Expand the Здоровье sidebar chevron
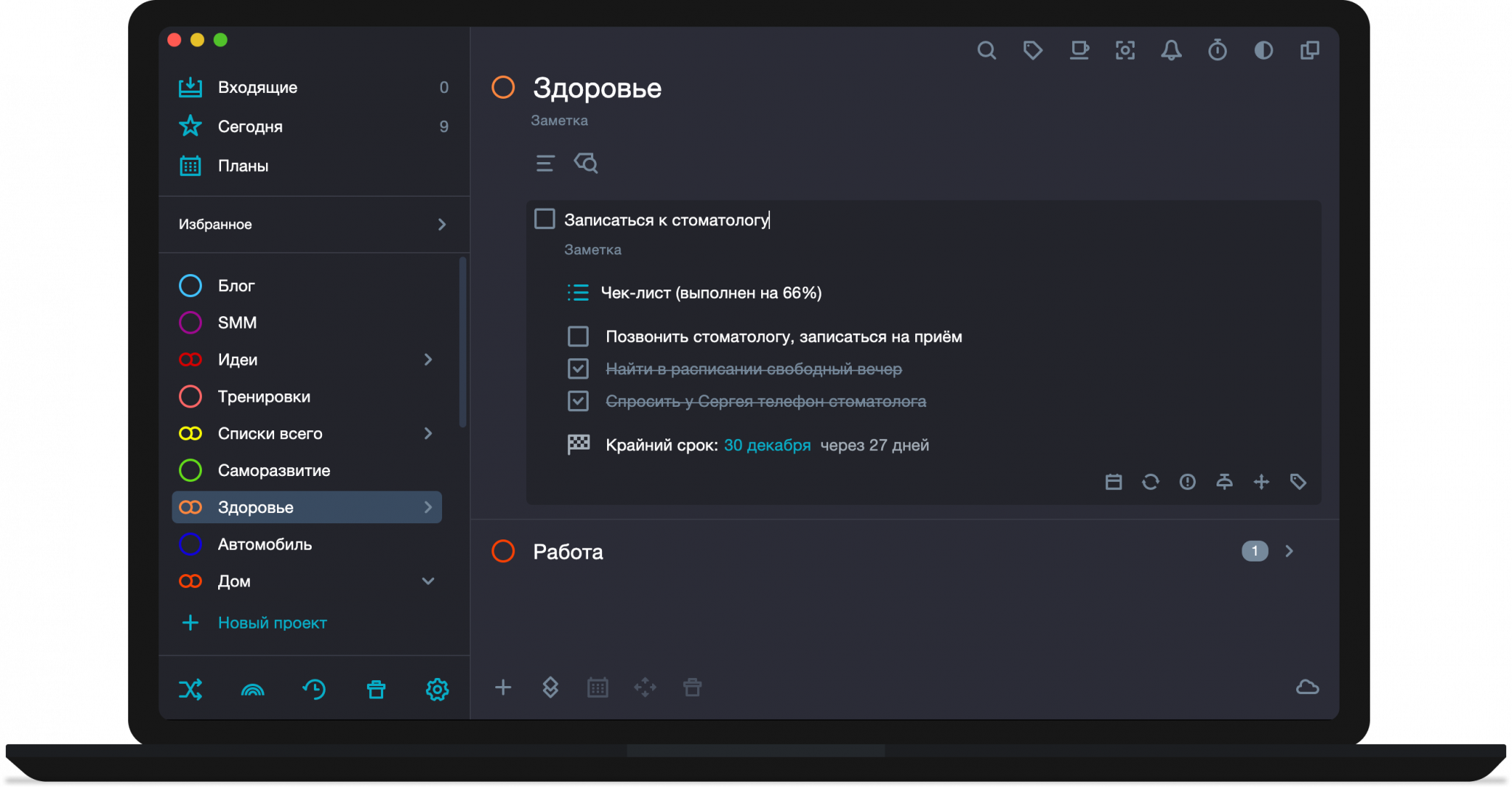1512x787 pixels. [x=428, y=507]
